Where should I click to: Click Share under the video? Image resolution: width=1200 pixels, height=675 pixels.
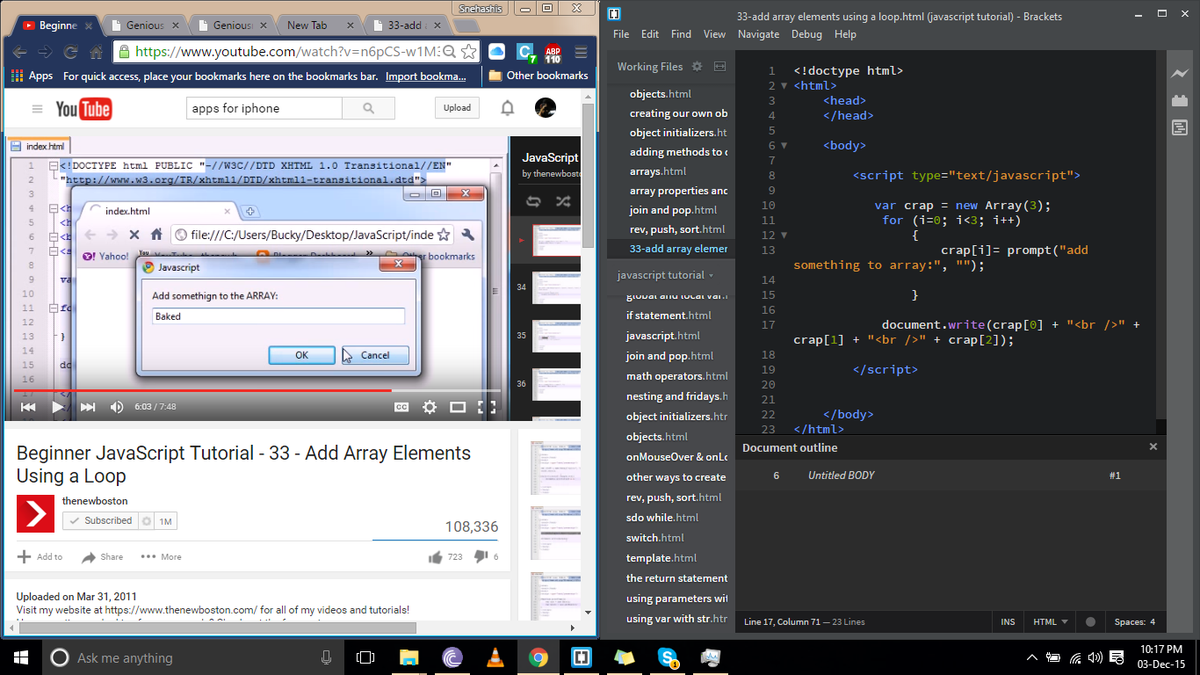point(103,557)
